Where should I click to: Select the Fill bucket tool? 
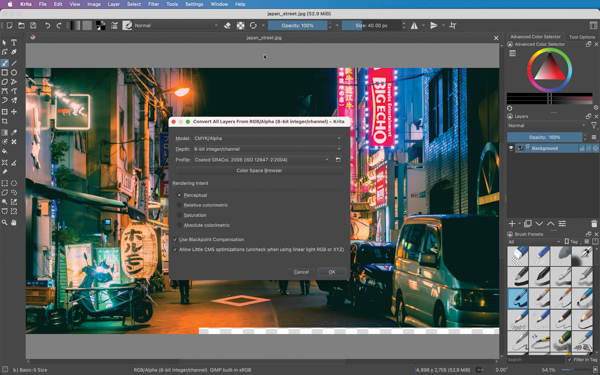[5, 151]
